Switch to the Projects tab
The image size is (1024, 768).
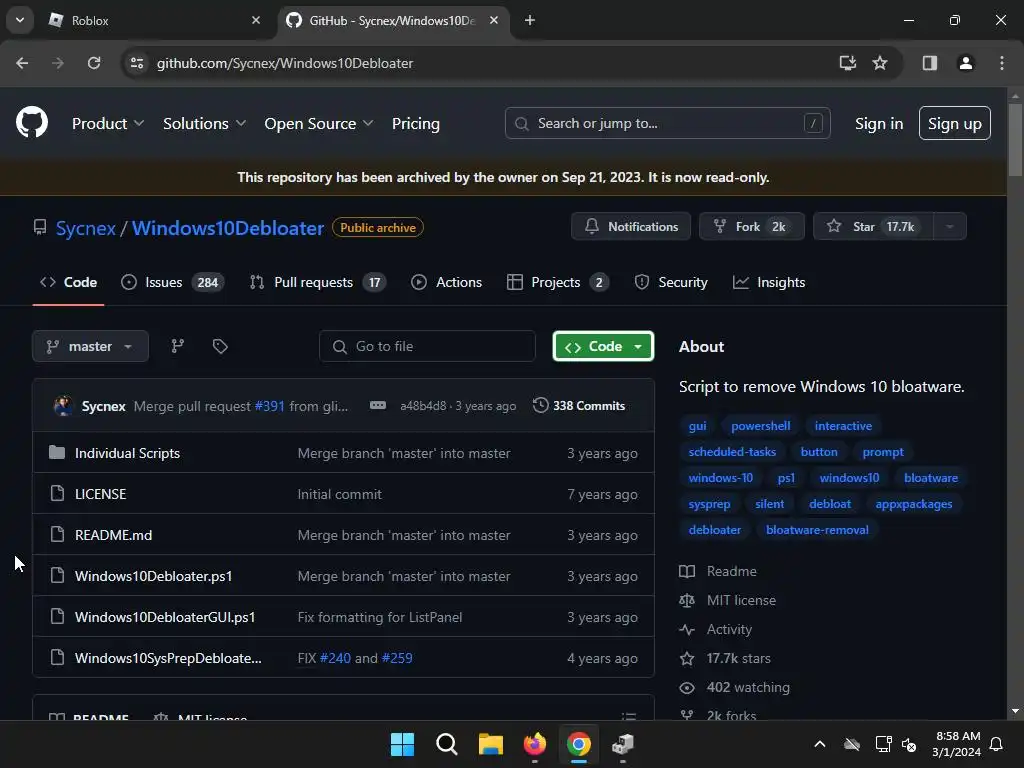[558, 282]
